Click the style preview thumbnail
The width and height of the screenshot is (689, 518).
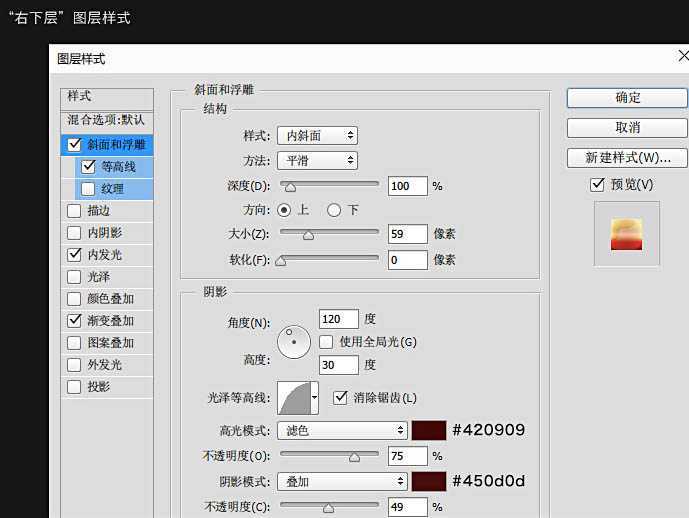coord(627,234)
